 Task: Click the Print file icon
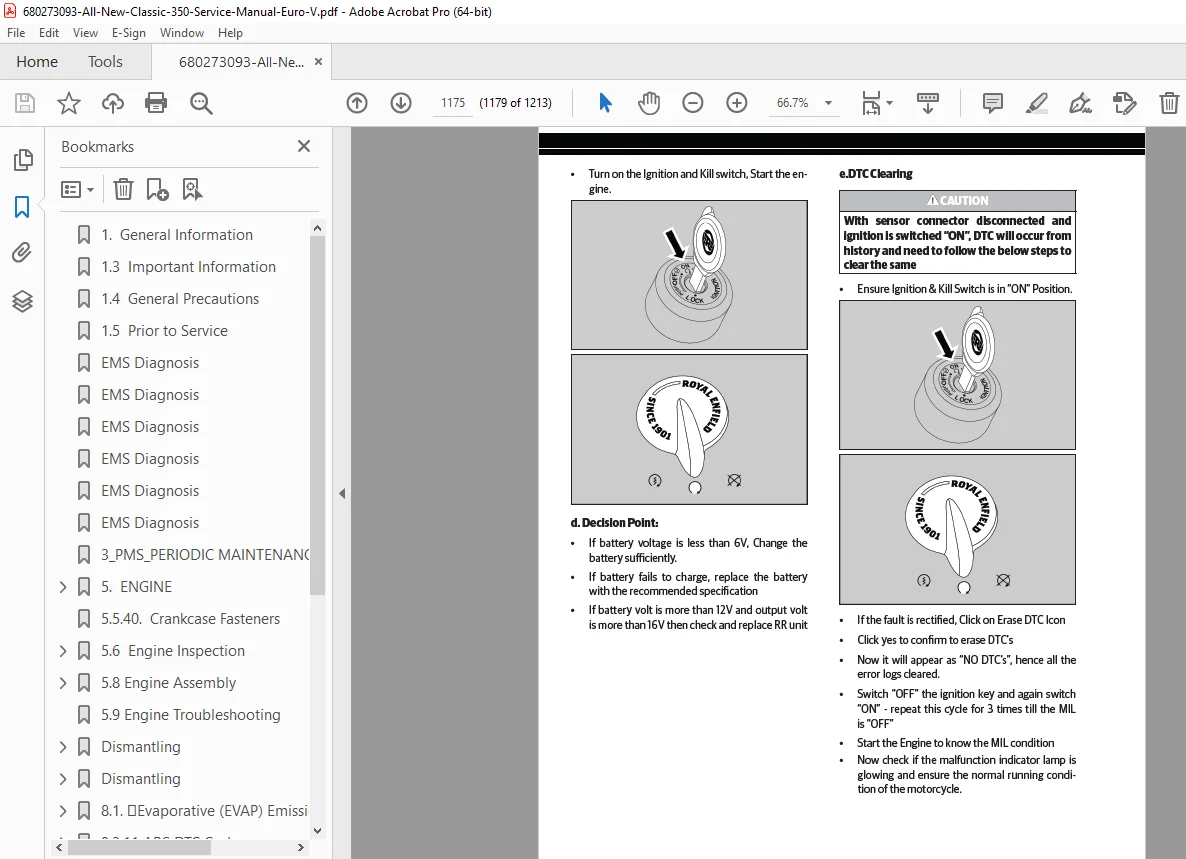pos(156,103)
